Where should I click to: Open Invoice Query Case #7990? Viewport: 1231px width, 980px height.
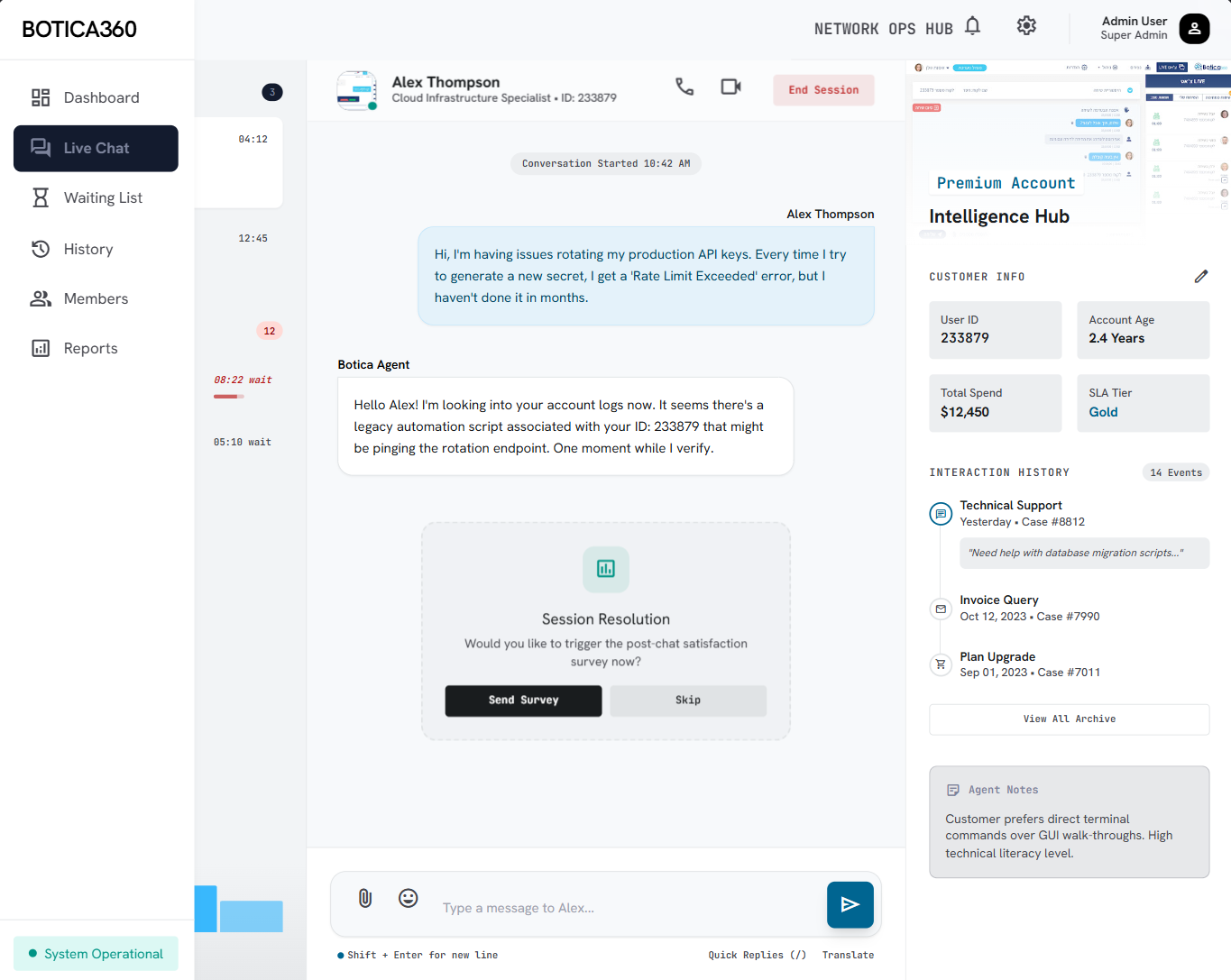pos(1029,609)
